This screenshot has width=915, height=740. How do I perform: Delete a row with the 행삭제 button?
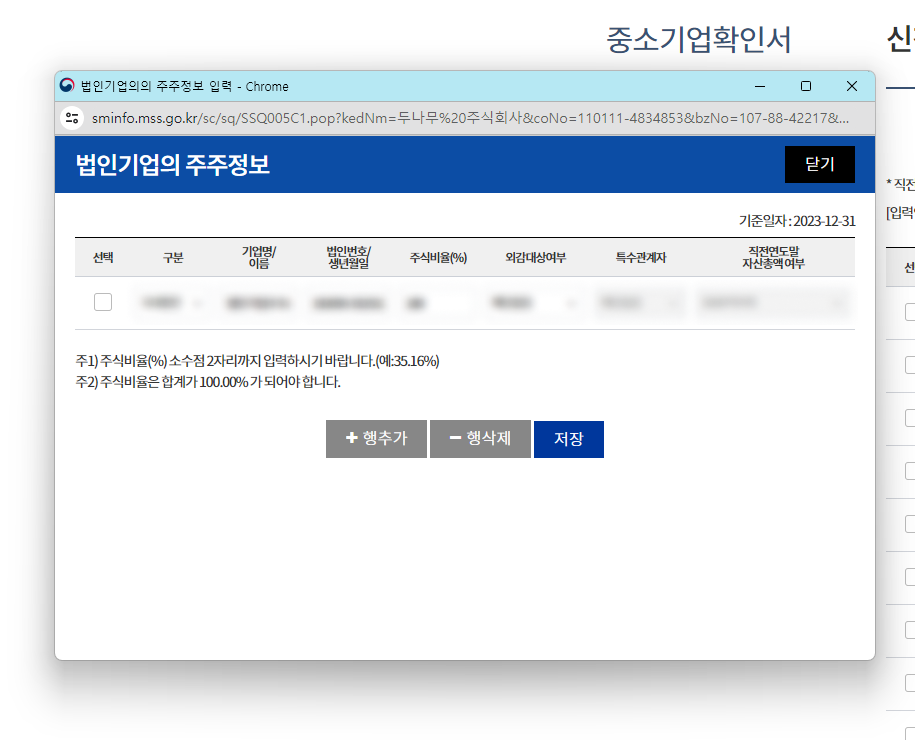pyautogui.click(x=480, y=439)
